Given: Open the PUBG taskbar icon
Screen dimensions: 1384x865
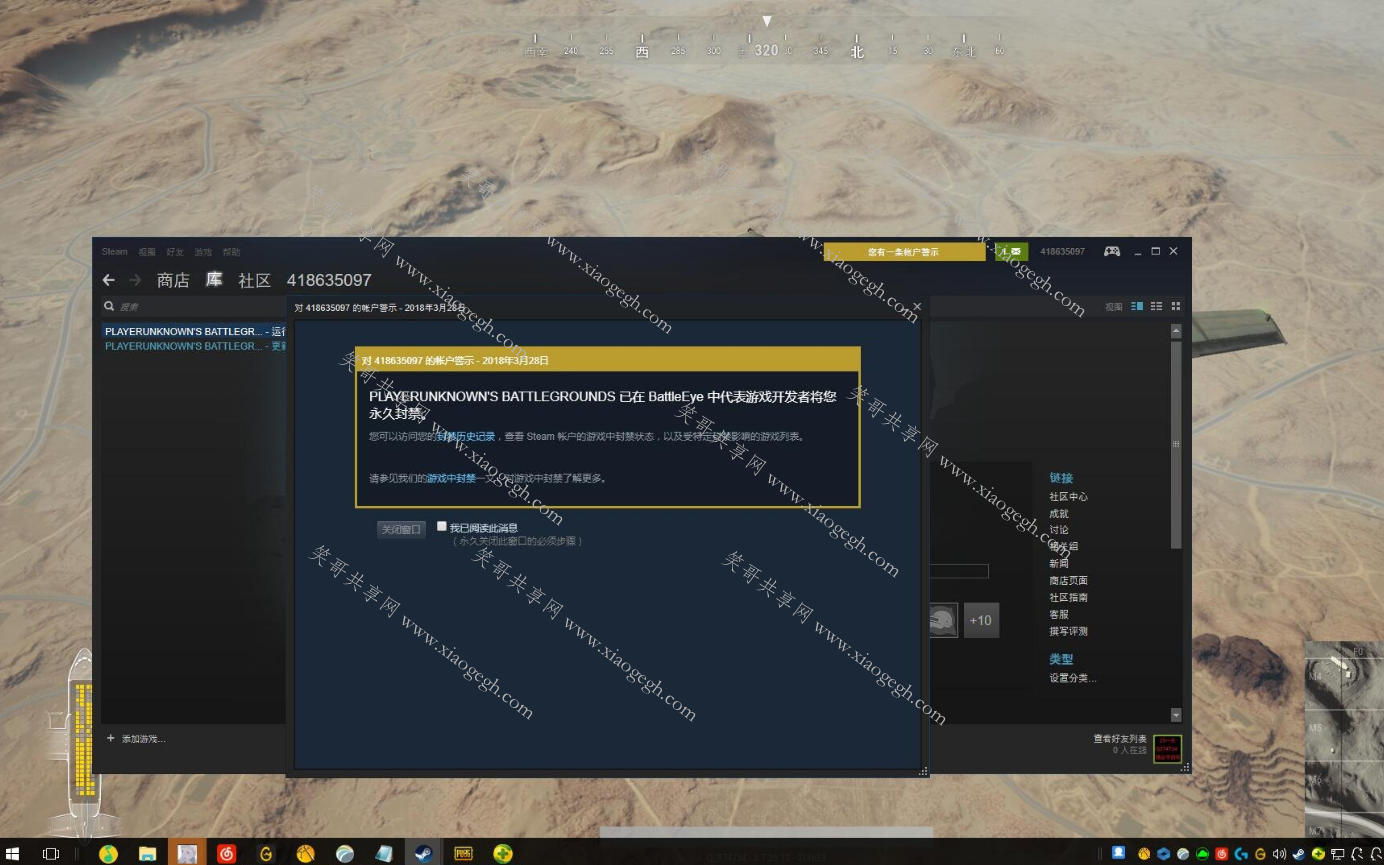Looking at the screenshot, I should [463, 853].
